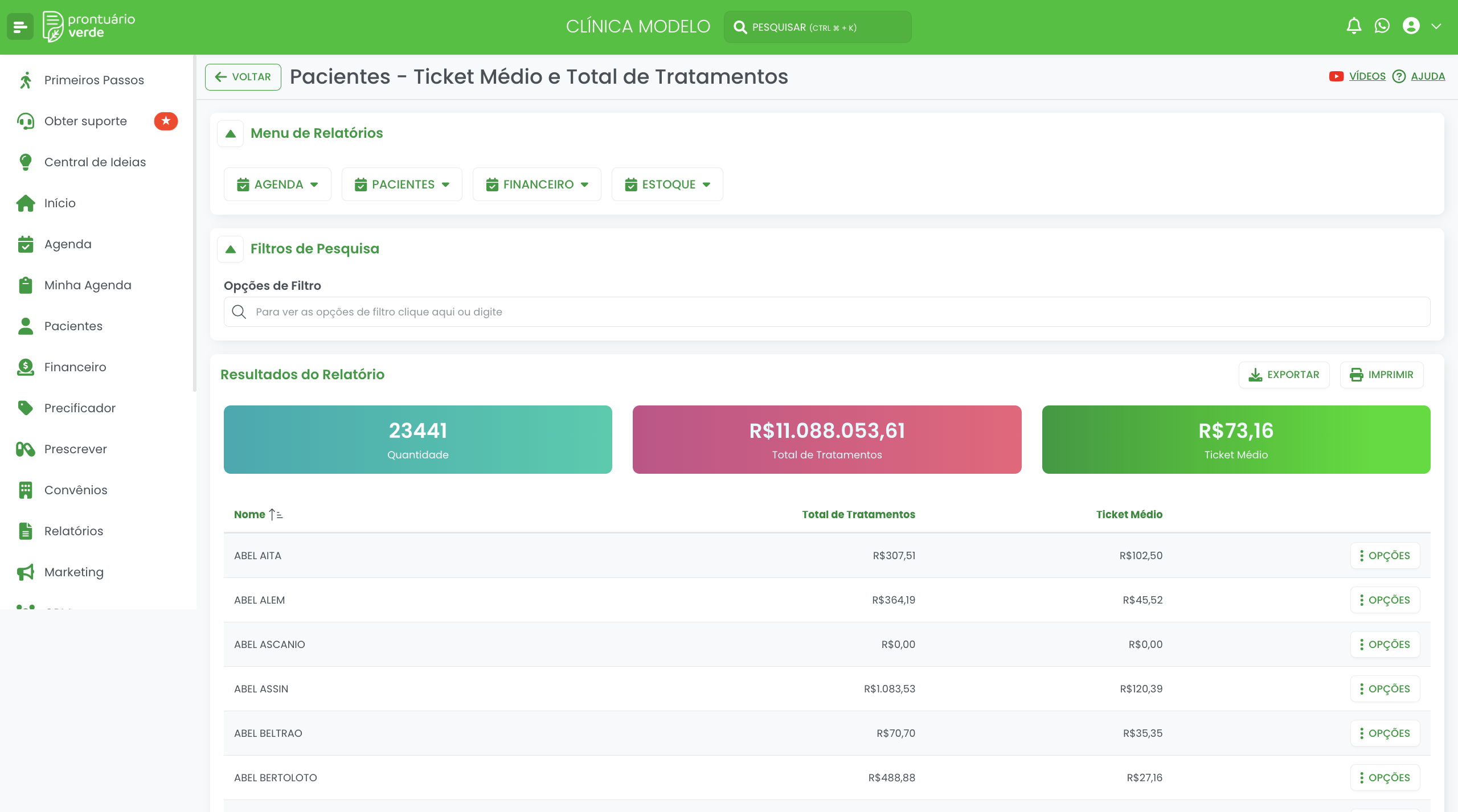The height and width of the screenshot is (812, 1458).
Task: Select Relatórios in the sidebar
Action: click(x=74, y=531)
